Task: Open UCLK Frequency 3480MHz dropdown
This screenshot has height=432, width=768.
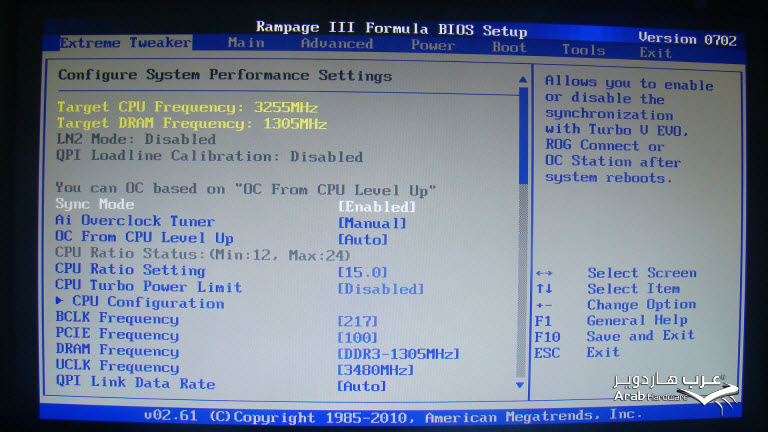Action: pyautogui.click(x=376, y=370)
